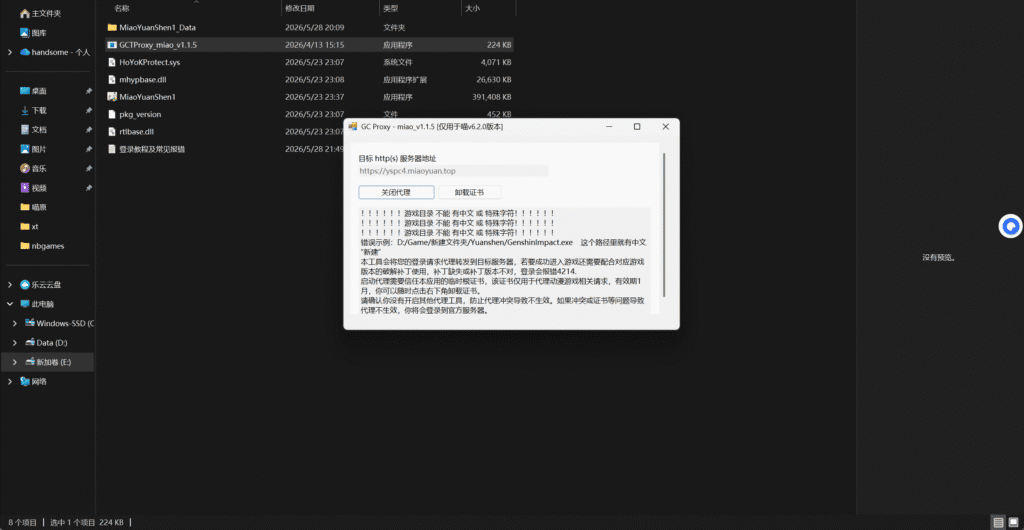Click the 桌面 quick access icon

tap(25, 91)
